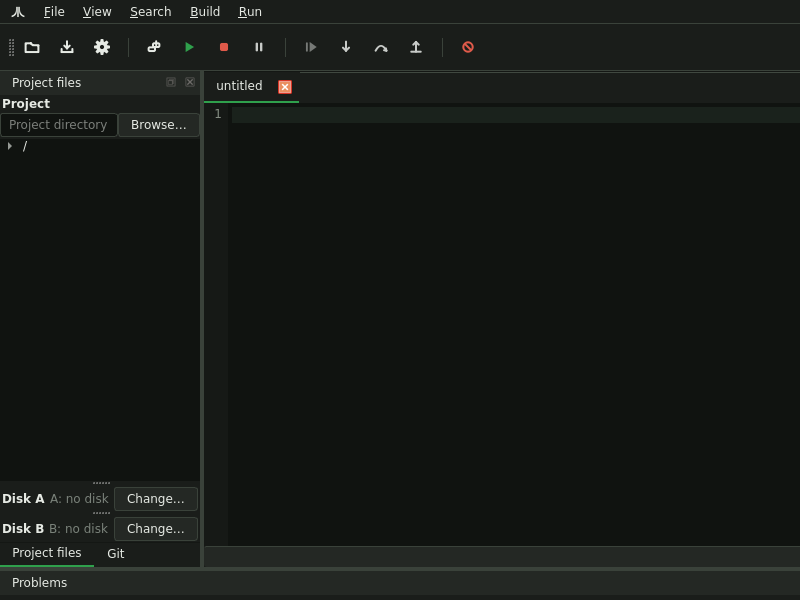
Task: Click the Project files panel title
Action: (46, 83)
